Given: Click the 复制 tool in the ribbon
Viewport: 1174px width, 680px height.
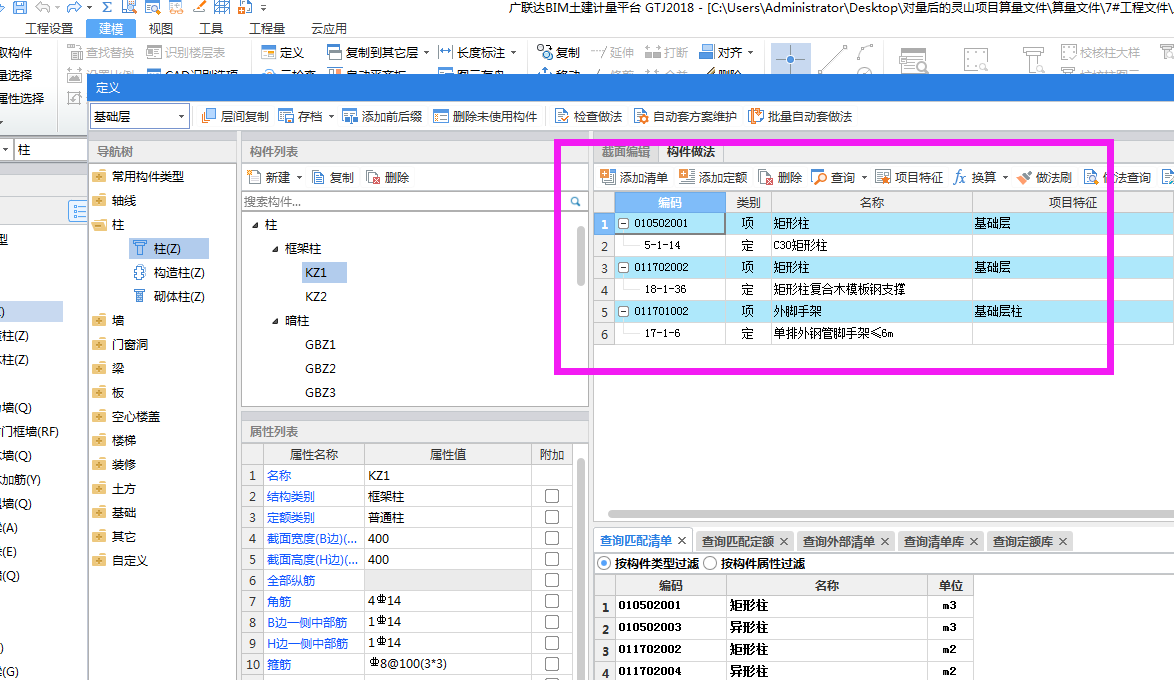Looking at the screenshot, I should point(559,52).
